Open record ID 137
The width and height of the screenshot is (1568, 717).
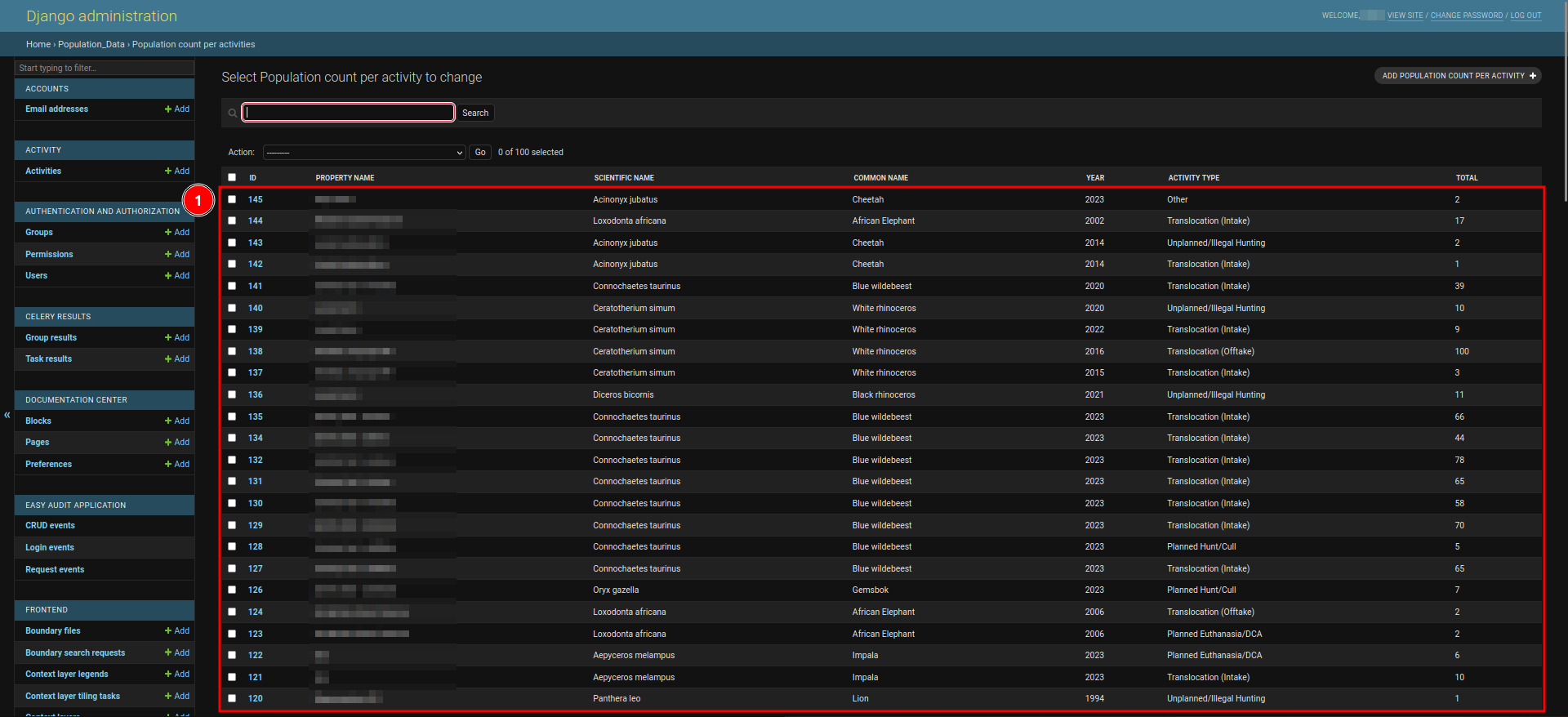pyautogui.click(x=256, y=372)
